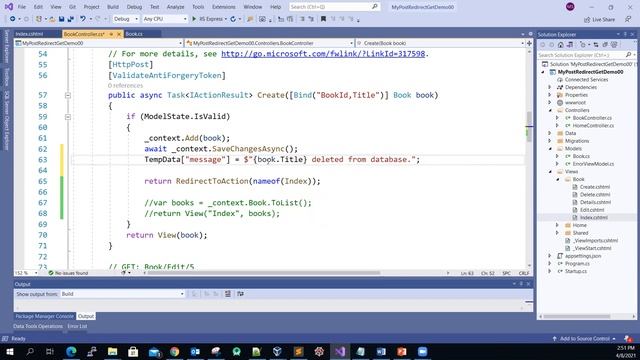Toggle auto-hide pin on Output panel
The image size is (640, 360).
click(521, 284)
